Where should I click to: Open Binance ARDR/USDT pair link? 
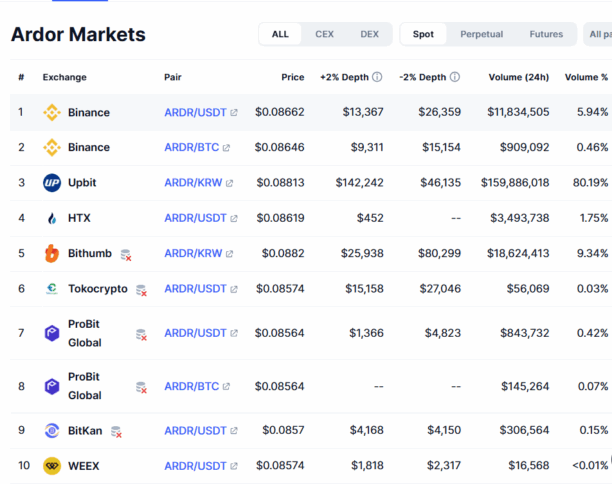click(195, 112)
